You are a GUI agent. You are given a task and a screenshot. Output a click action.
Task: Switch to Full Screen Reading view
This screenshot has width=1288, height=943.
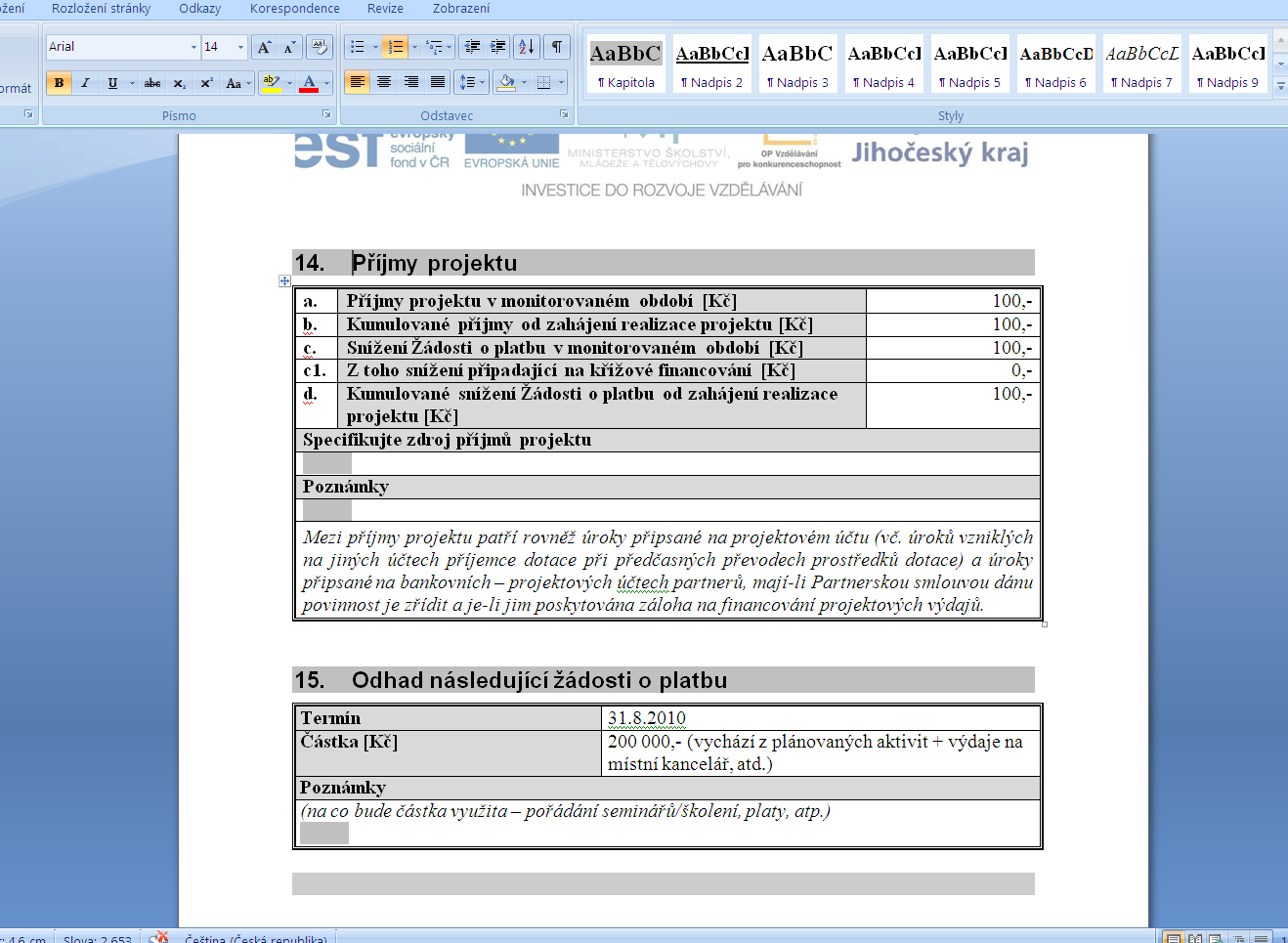(x=1194, y=938)
